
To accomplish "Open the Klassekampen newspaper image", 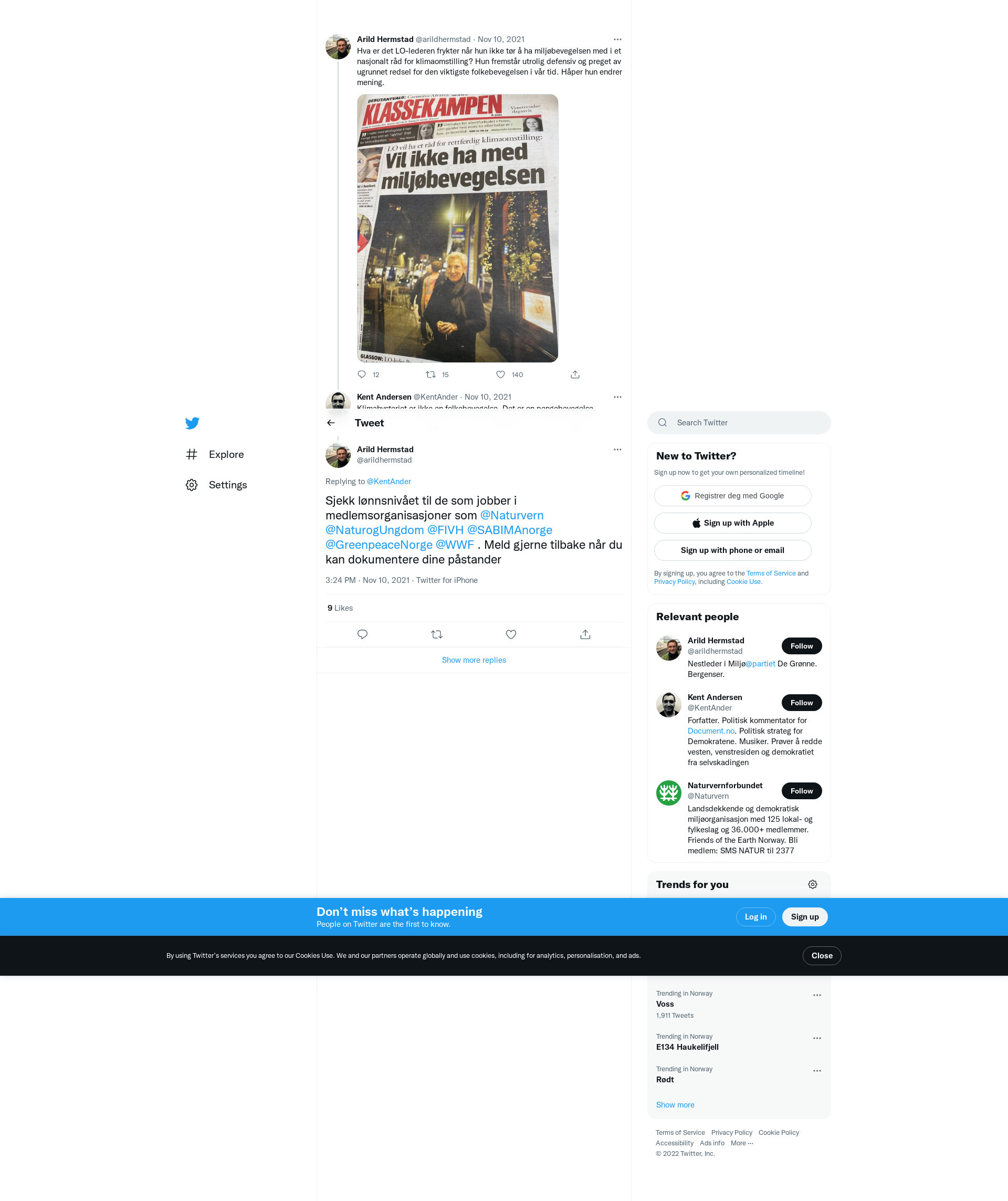I will click(x=457, y=228).
